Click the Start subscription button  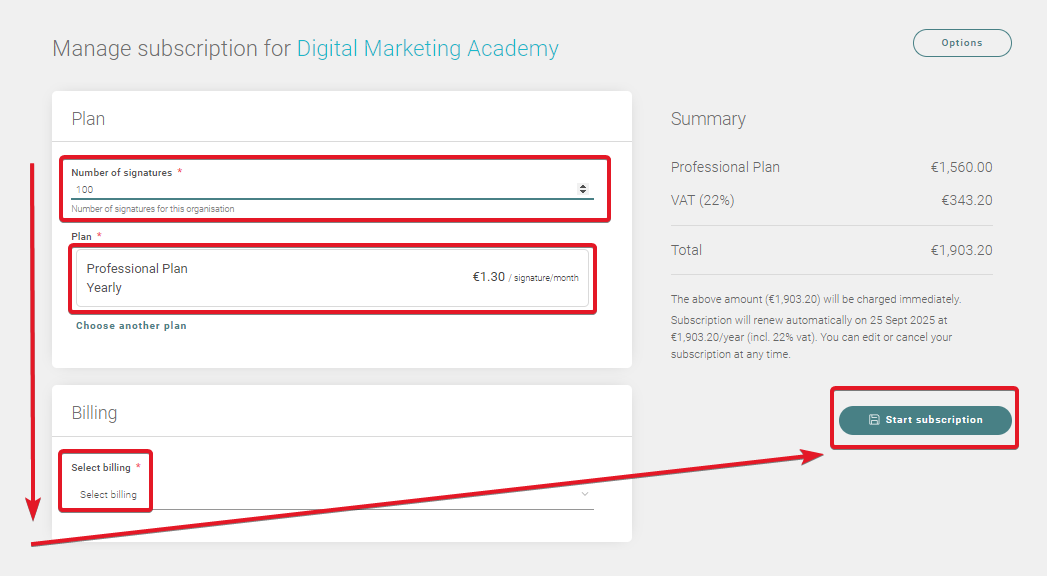(x=925, y=420)
